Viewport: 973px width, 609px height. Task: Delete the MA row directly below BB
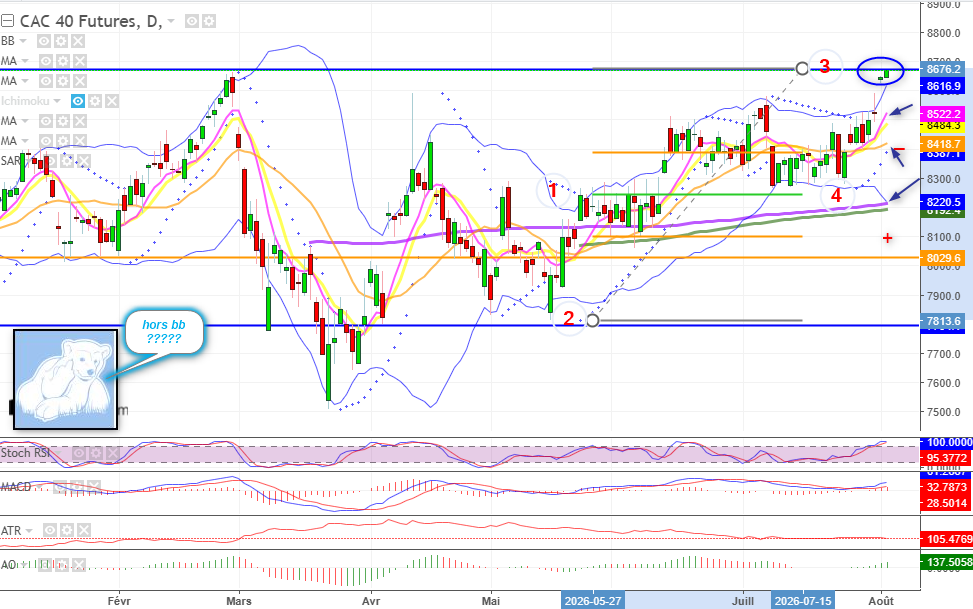pos(80,61)
